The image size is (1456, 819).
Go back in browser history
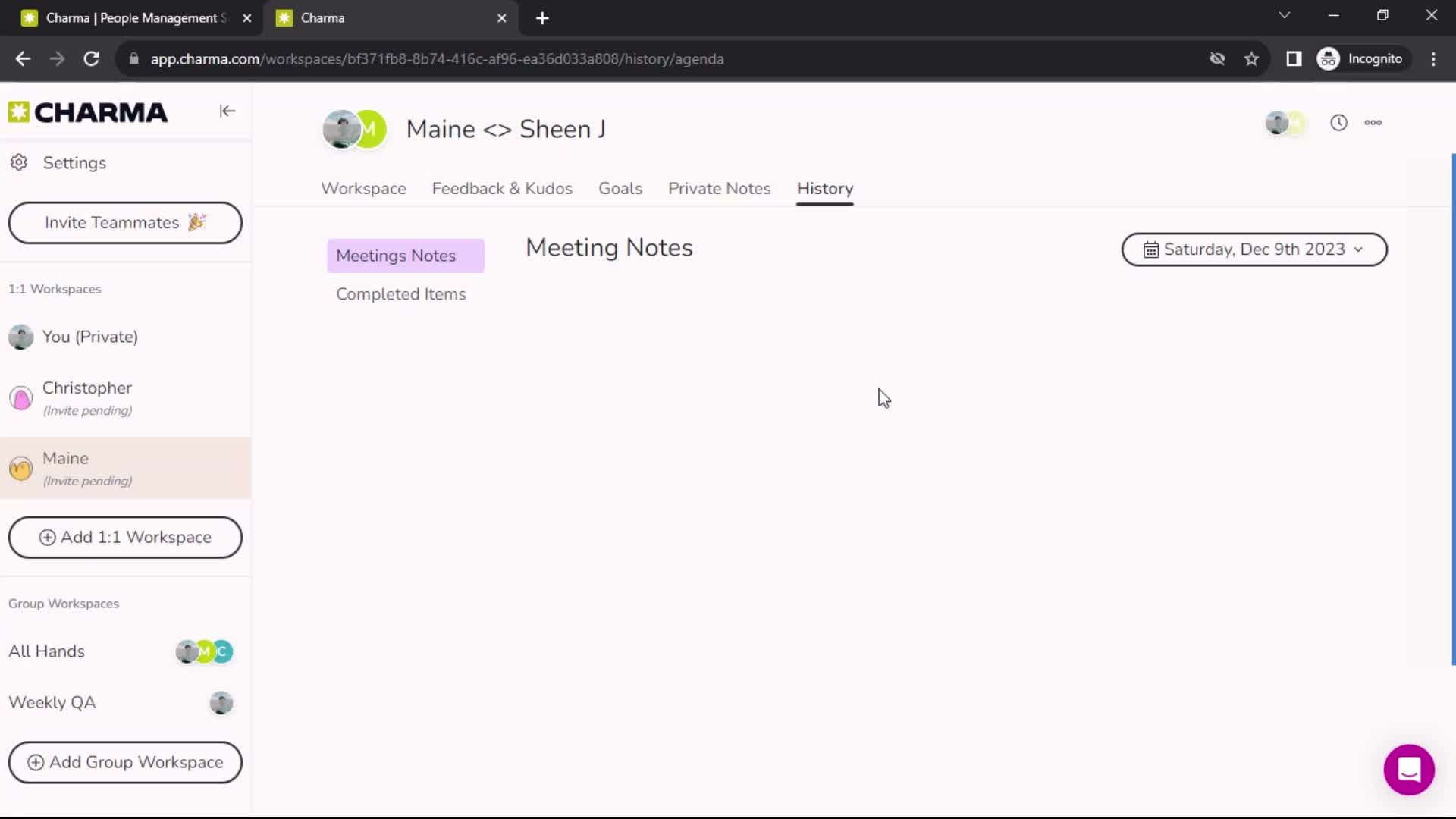pos(23,59)
